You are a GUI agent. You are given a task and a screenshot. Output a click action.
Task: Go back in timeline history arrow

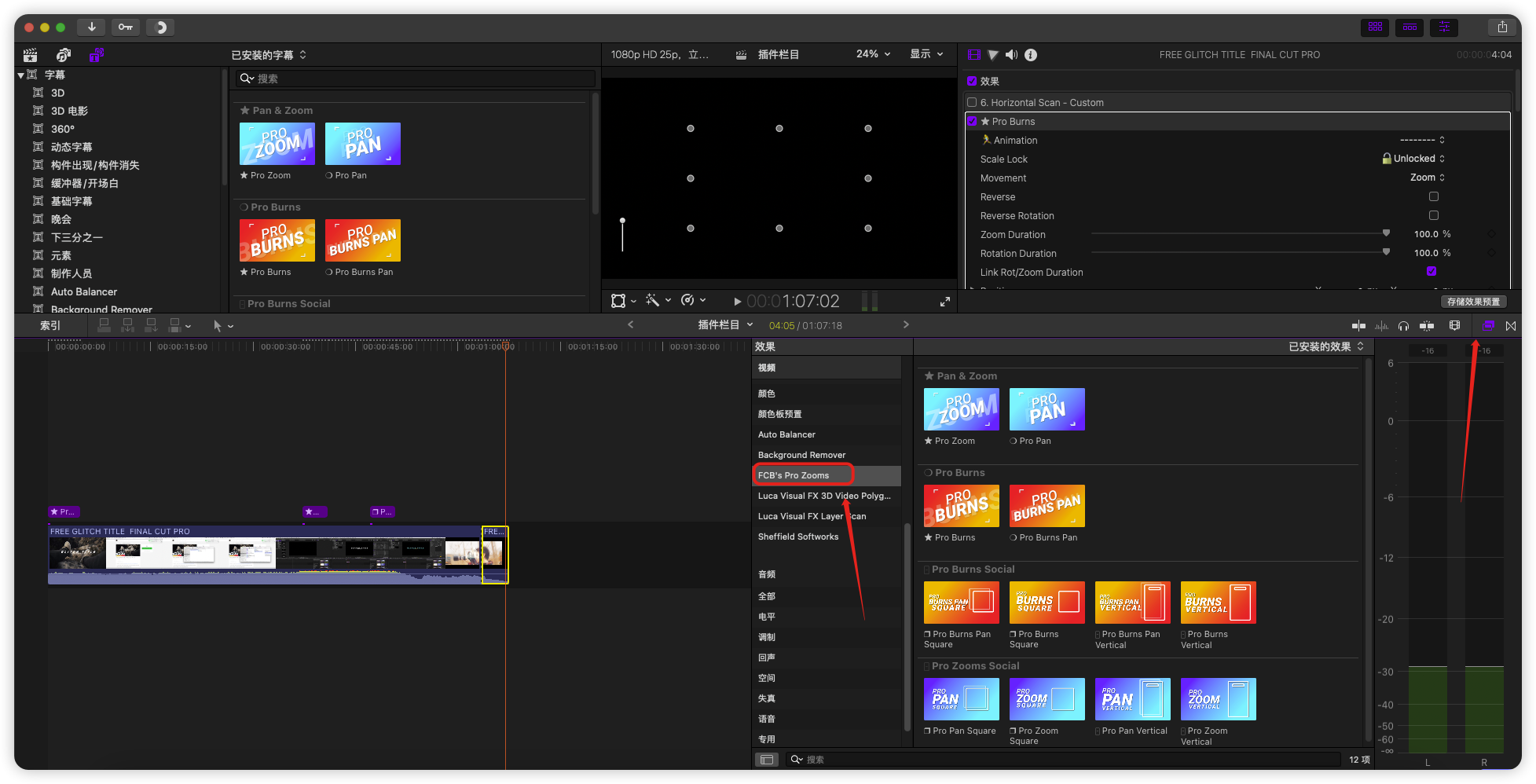(x=631, y=325)
